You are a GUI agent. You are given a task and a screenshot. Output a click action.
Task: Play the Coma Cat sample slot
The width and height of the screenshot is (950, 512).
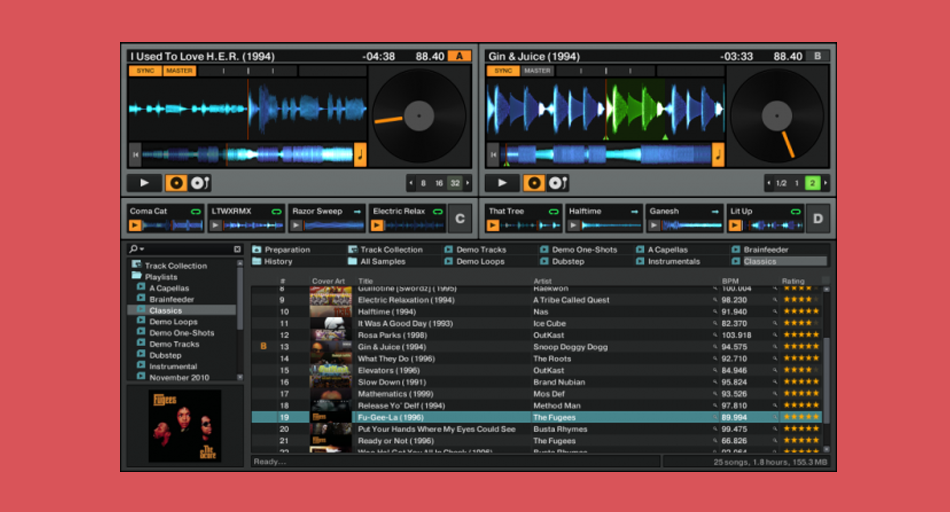pyautogui.click(x=135, y=225)
